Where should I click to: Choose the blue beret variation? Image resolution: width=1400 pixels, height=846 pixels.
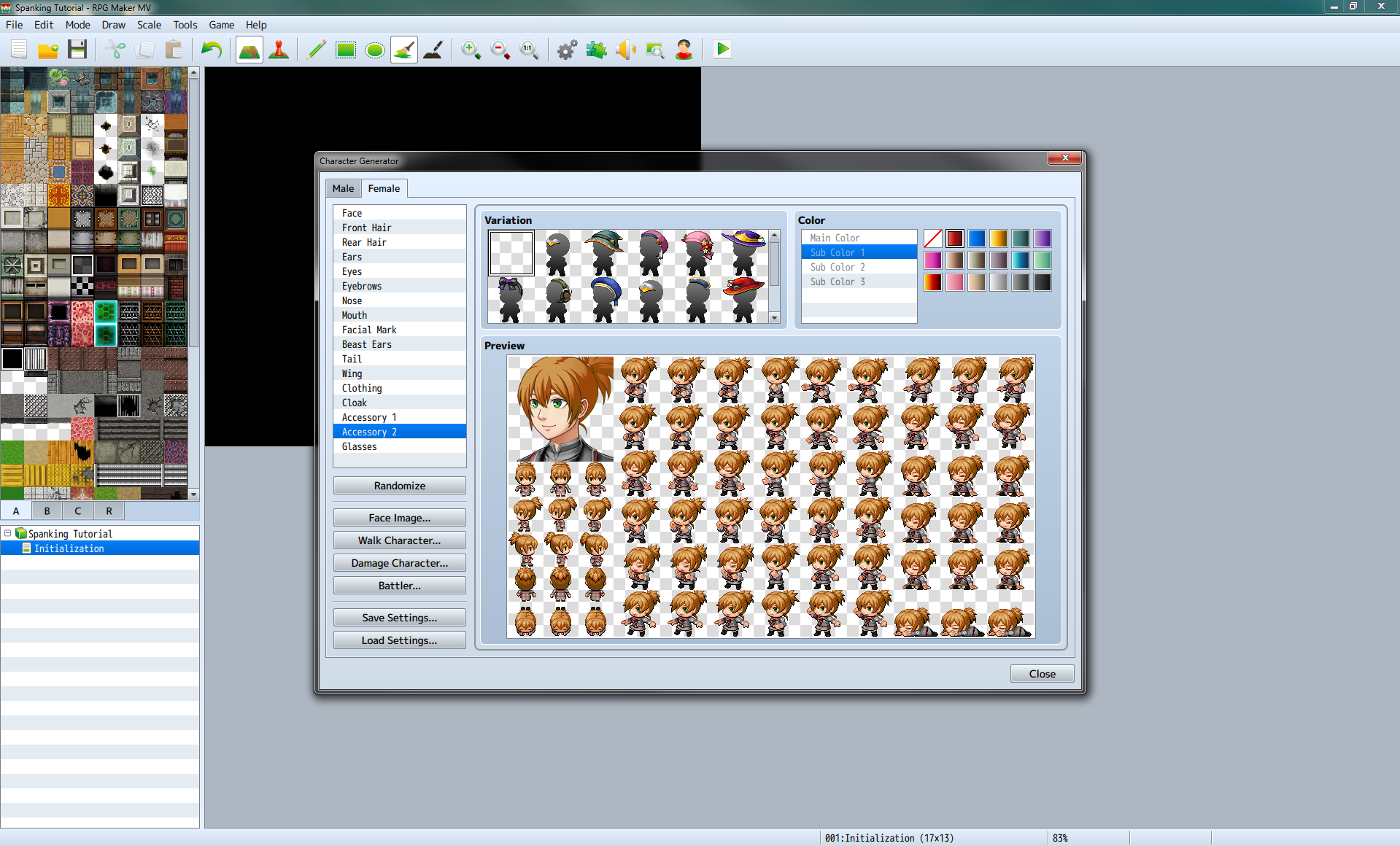point(605,300)
